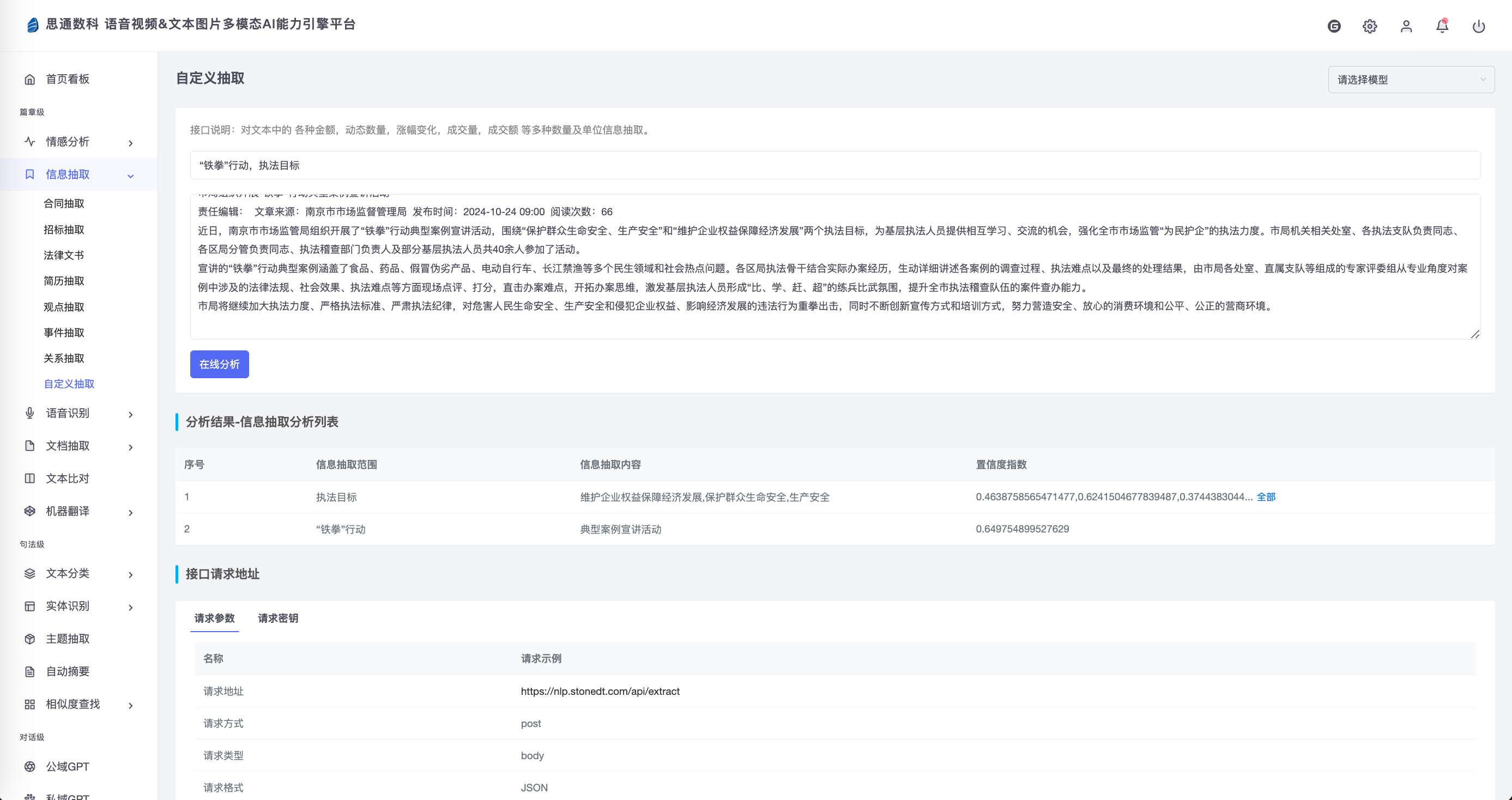Click the microphone speech recognition icon
1512x800 pixels.
click(x=30, y=413)
